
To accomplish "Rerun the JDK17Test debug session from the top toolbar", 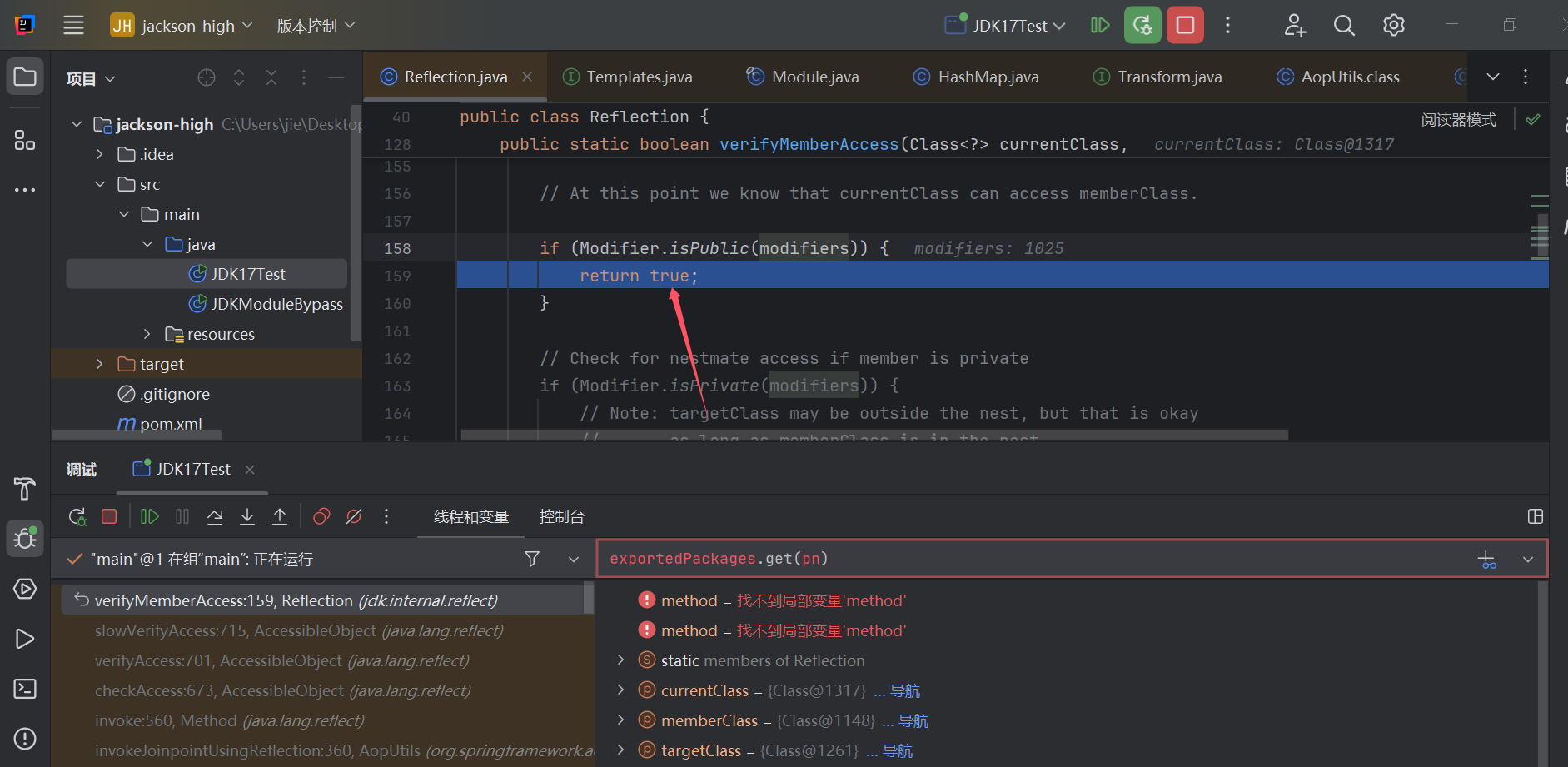I will pyautogui.click(x=1142, y=25).
